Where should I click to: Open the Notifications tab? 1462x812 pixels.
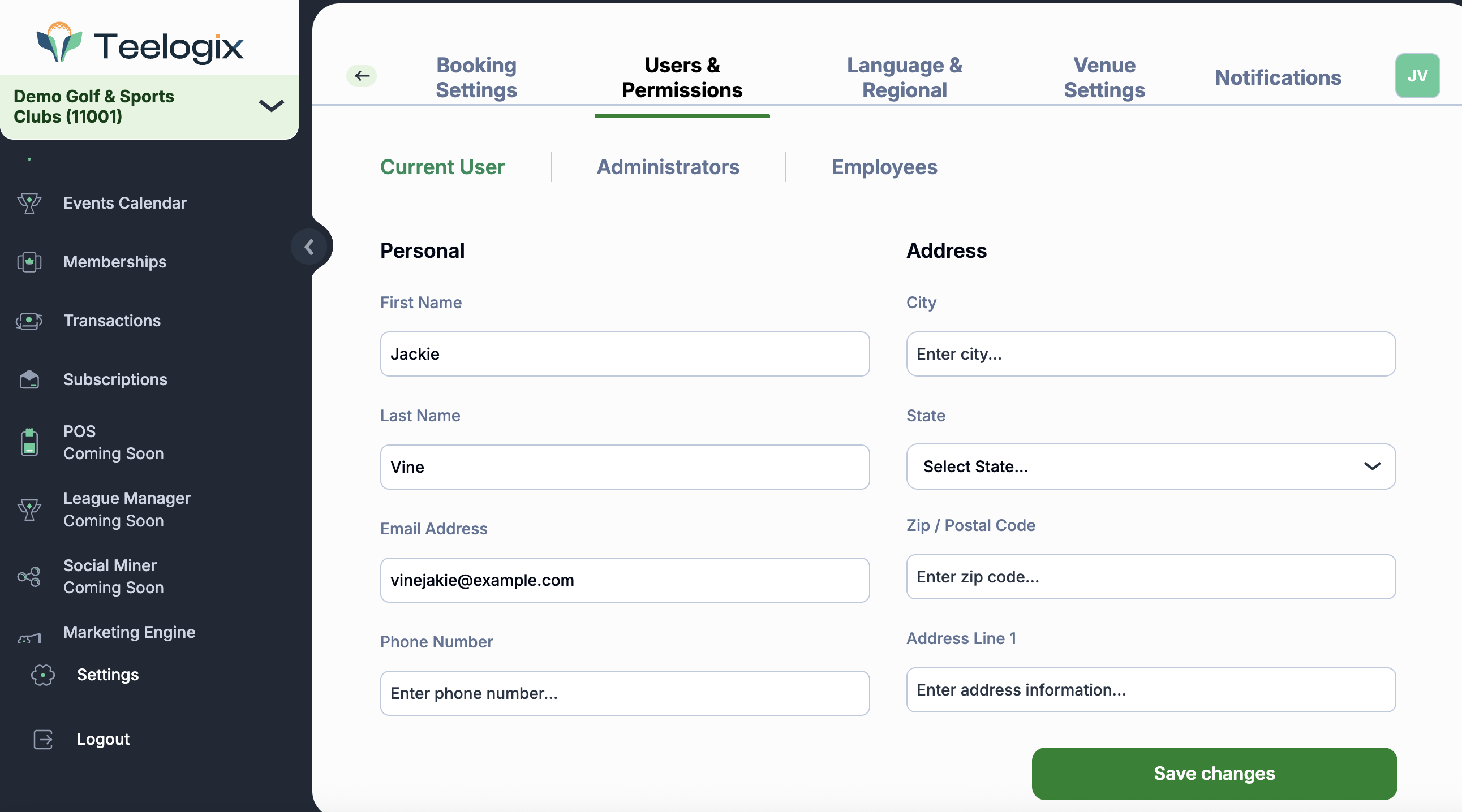(x=1278, y=77)
